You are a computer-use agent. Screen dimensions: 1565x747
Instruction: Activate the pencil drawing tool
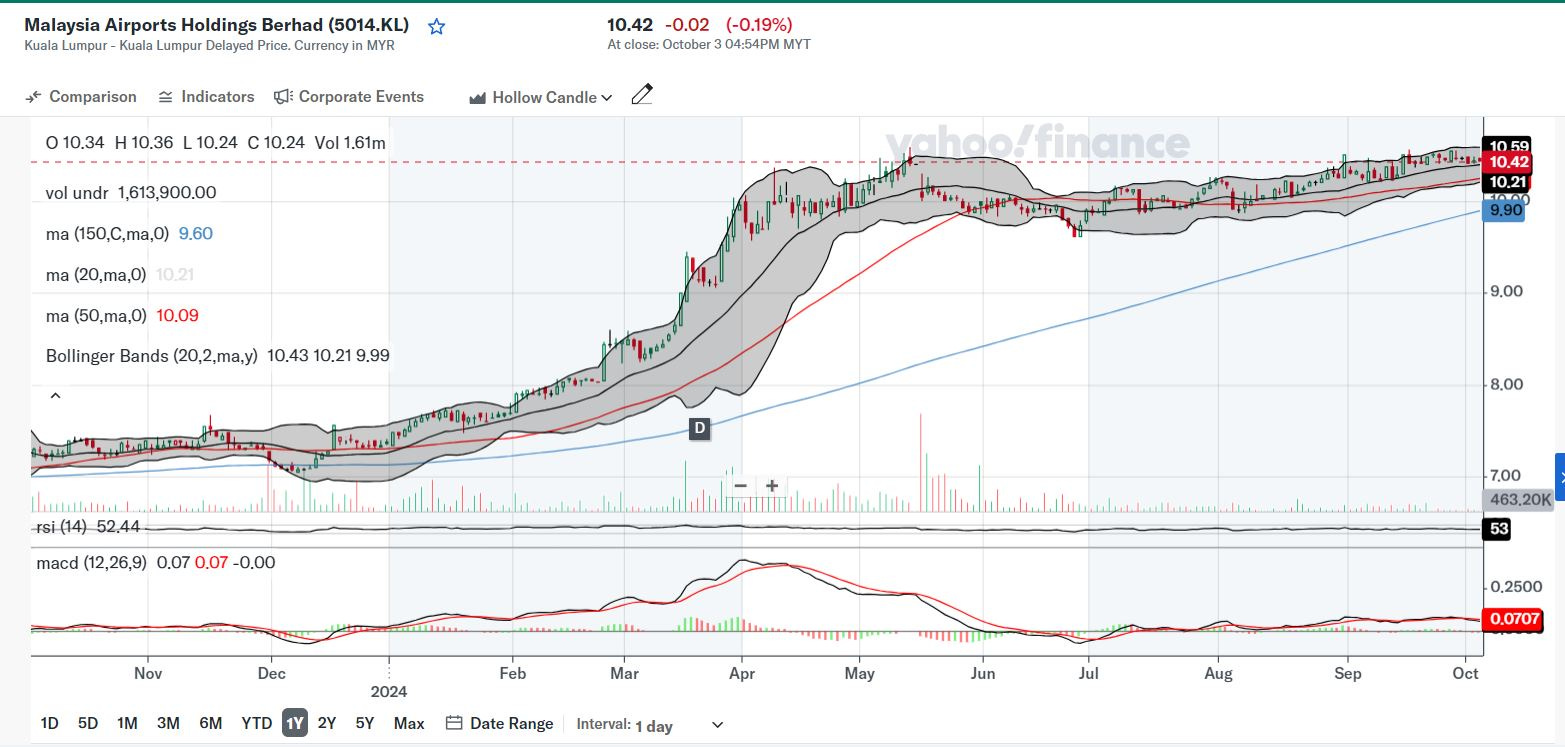(642, 95)
